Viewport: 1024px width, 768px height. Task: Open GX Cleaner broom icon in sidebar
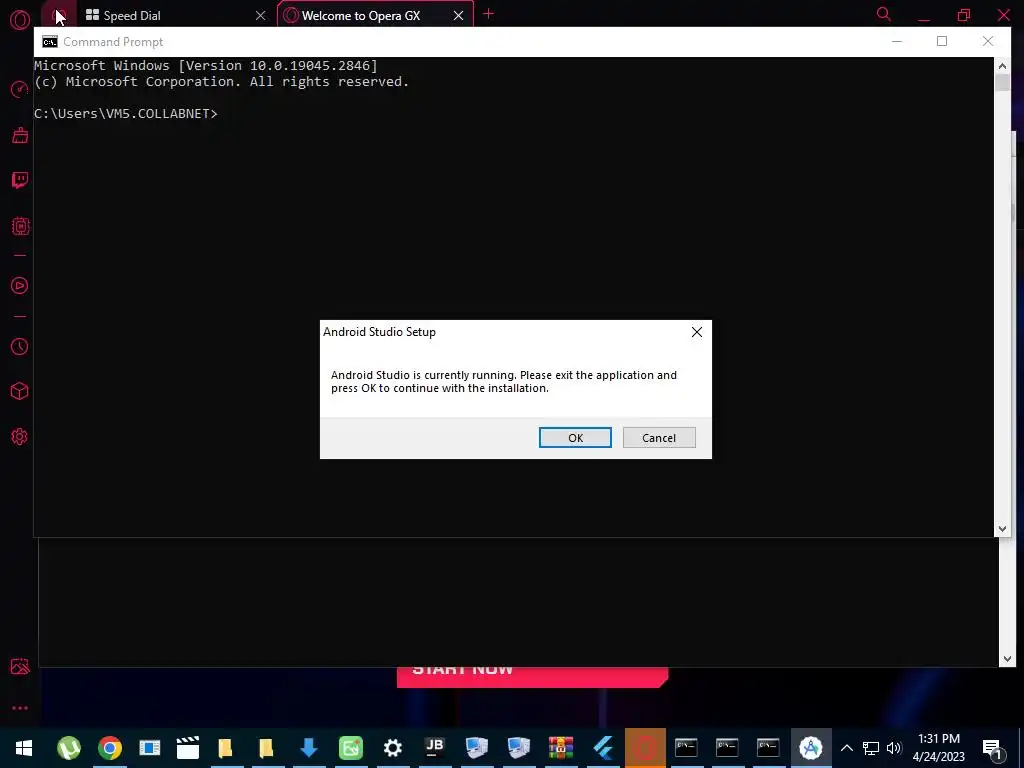20,135
